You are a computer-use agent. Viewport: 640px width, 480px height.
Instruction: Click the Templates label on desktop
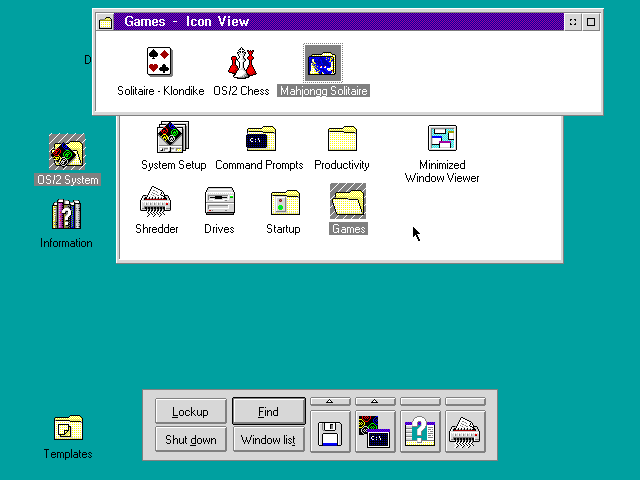[x=68, y=454]
